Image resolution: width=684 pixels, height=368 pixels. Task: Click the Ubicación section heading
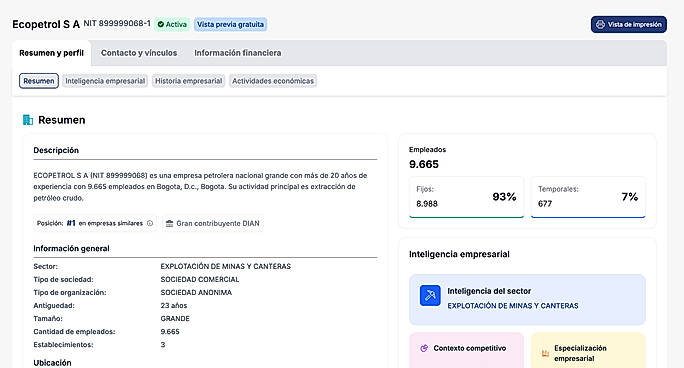(x=52, y=363)
